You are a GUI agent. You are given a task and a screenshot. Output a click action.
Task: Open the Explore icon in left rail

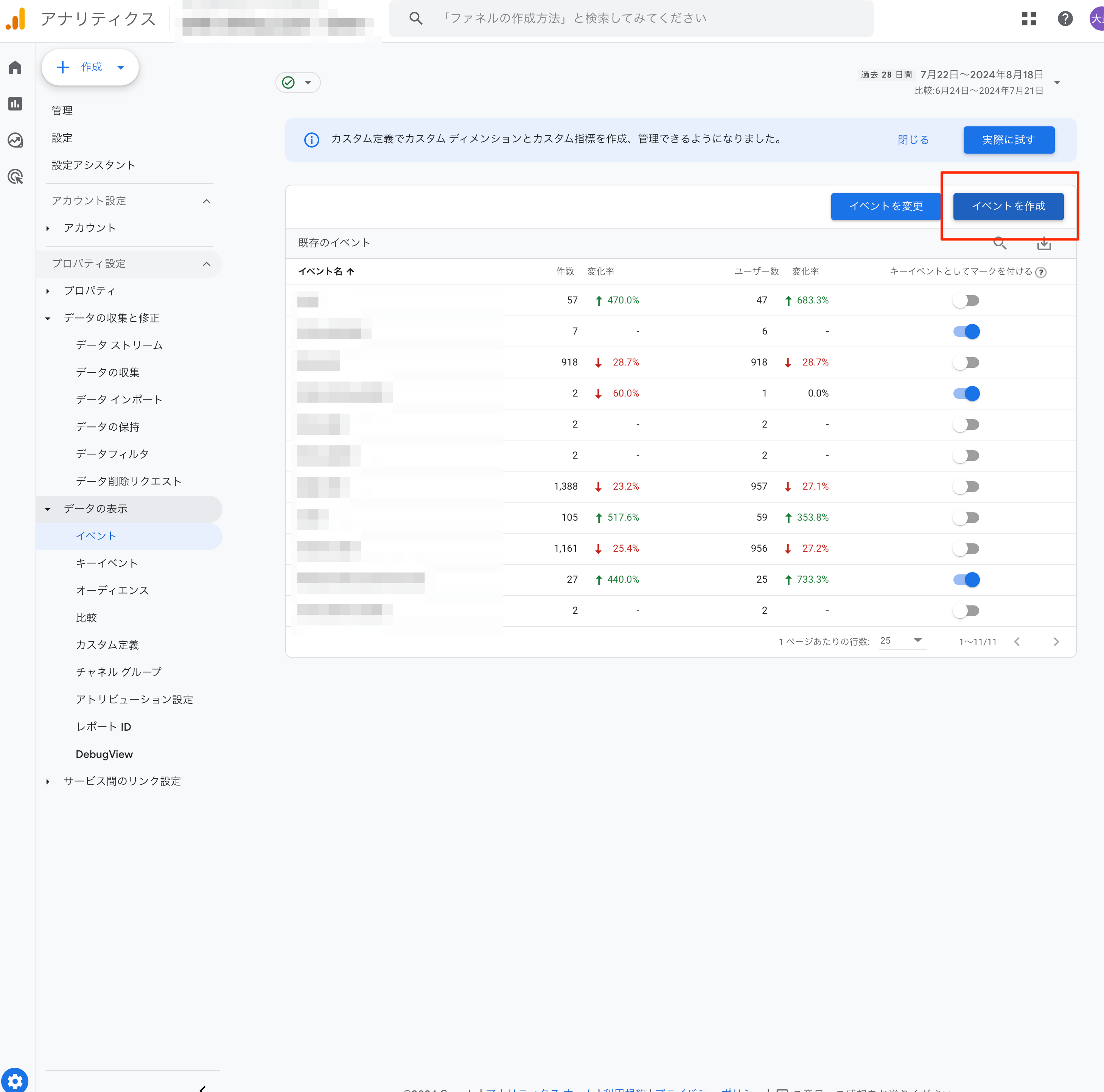16,140
